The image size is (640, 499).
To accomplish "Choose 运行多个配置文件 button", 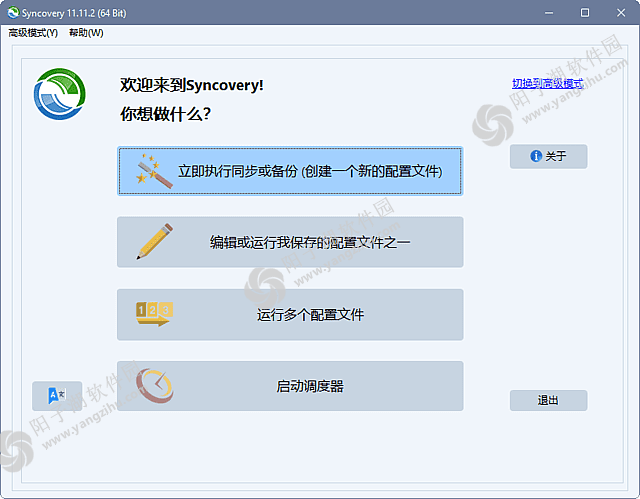I will coord(290,315).
